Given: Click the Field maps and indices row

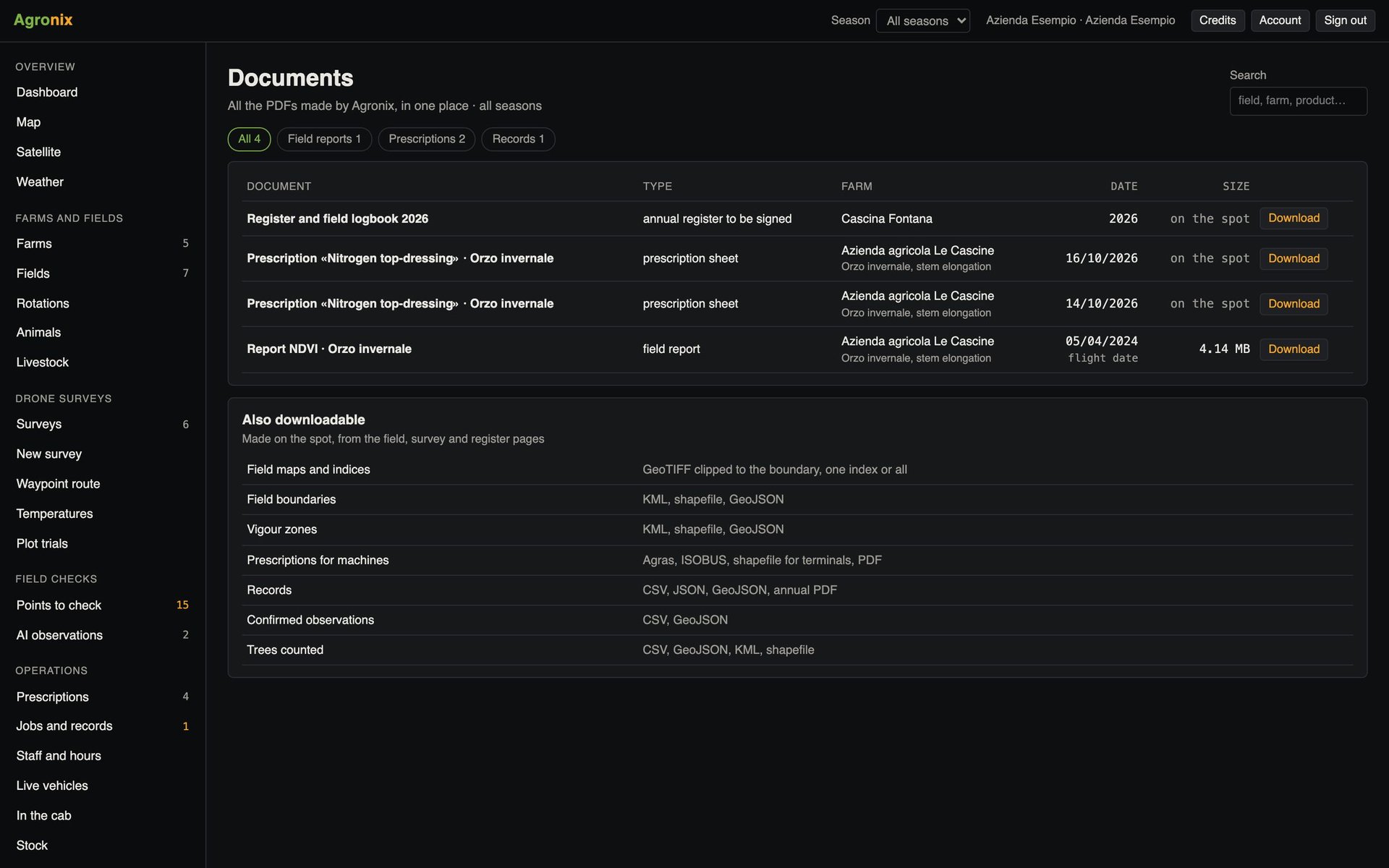Looking at the screenshot, I should [x=797, y=469].
